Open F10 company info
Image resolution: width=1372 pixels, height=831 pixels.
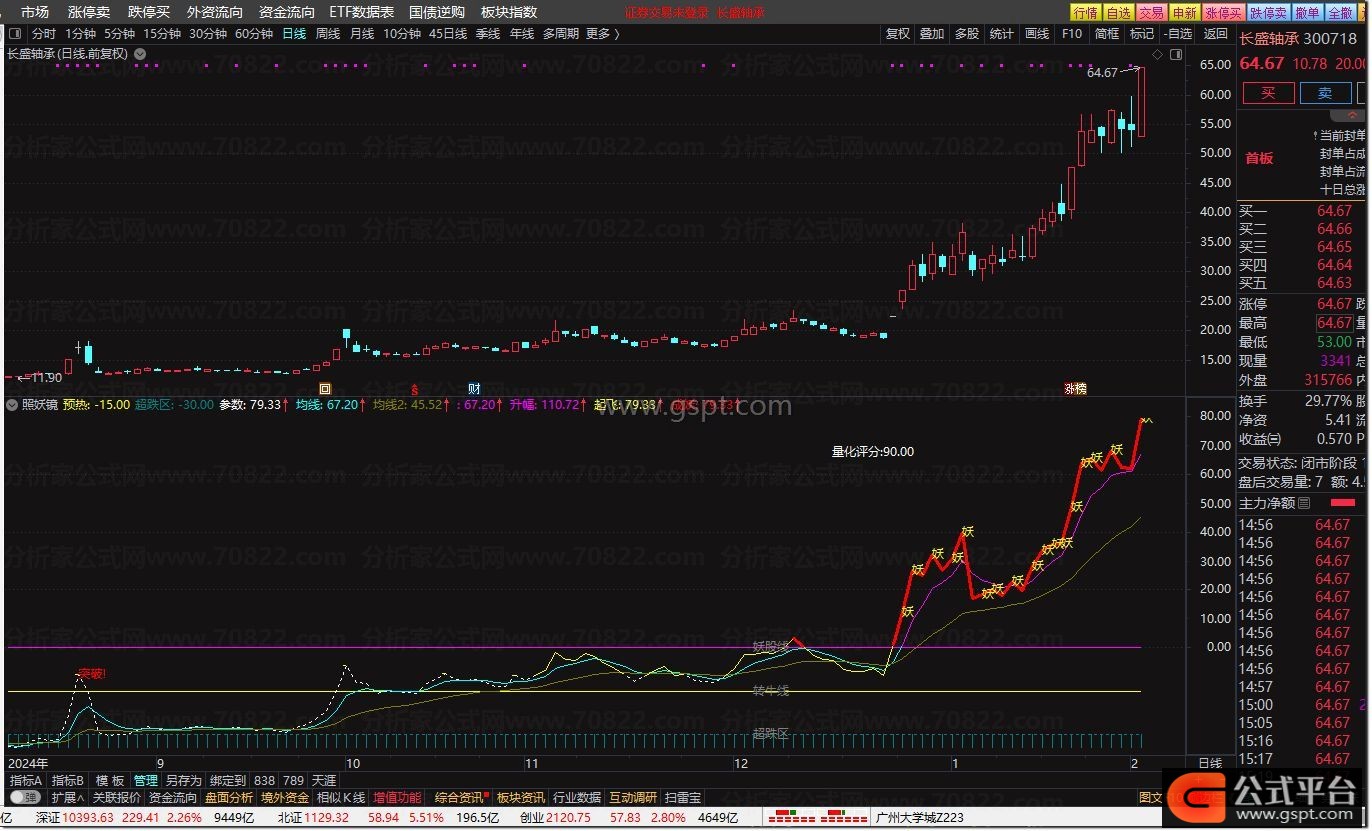(1072, 34)
